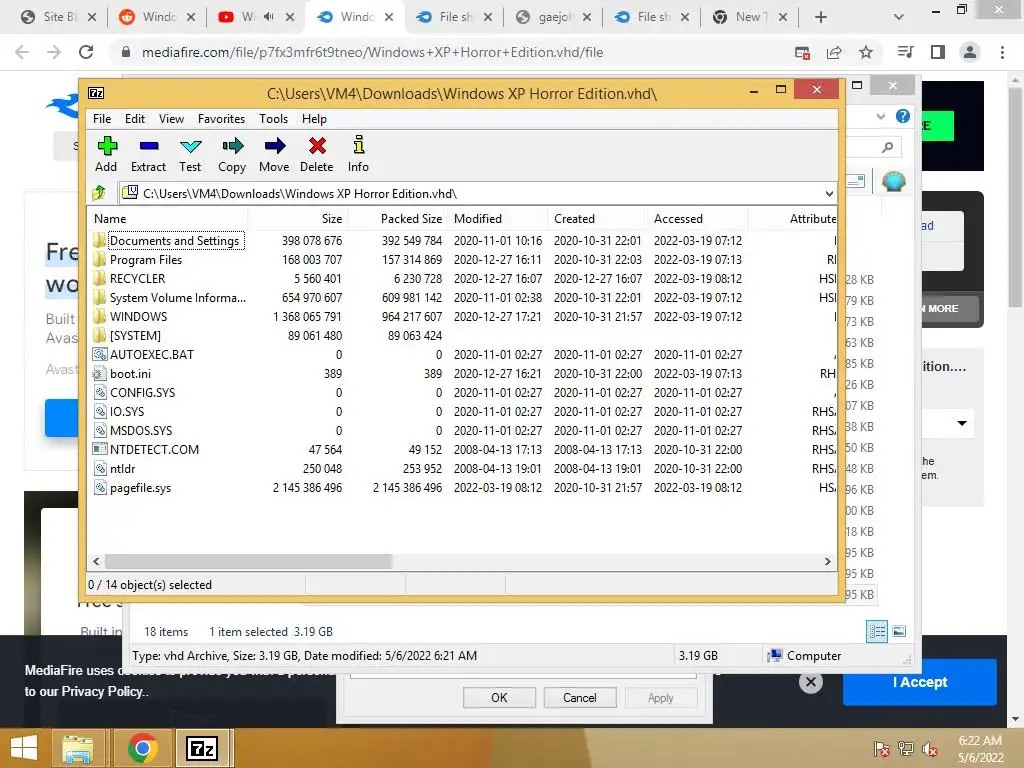Click the horizontal scrollbar thumb in 7-Zip
This screenshot has width=1024, height=768.
pyautogui.click(x=248, y=562)
